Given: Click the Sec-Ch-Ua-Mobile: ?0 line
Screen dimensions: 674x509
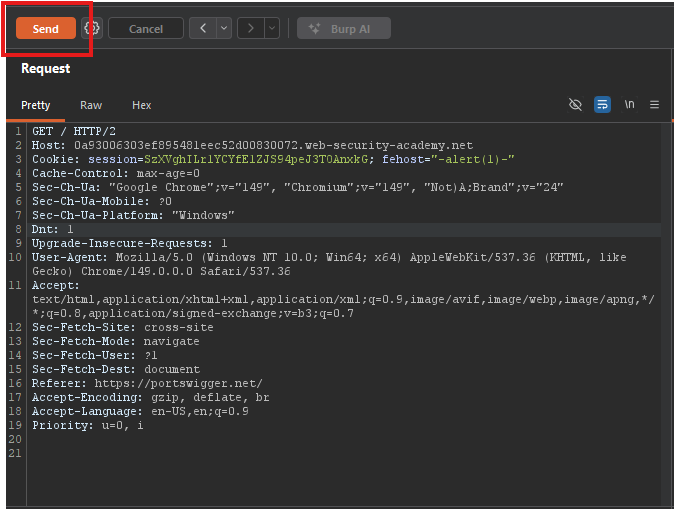Looking at the screenshot, I should pos(102,201).
